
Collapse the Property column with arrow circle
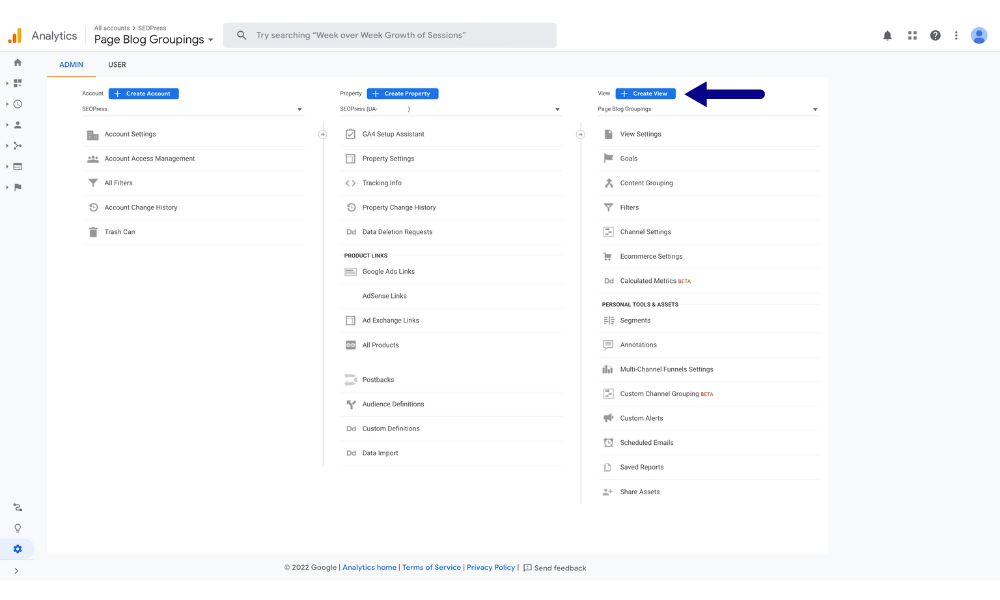(580, 135)
